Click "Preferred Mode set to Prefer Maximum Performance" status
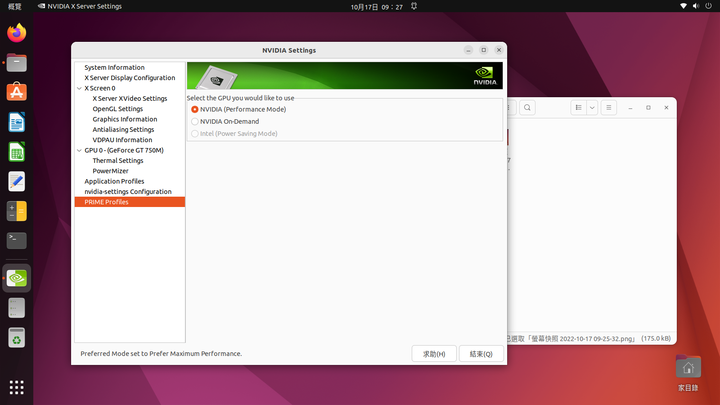This screenshot has width=720, height=405. 161,354
